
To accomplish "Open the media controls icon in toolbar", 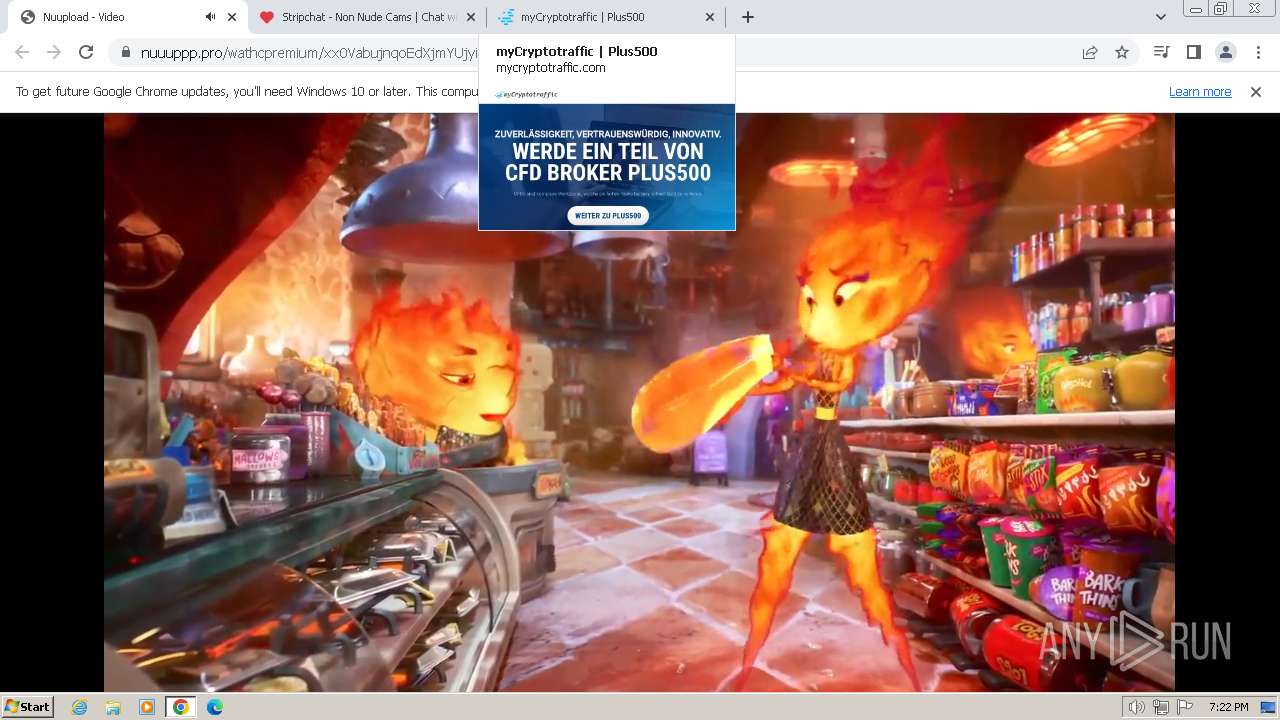I will pyautogui.click(x=1161, y=52).
